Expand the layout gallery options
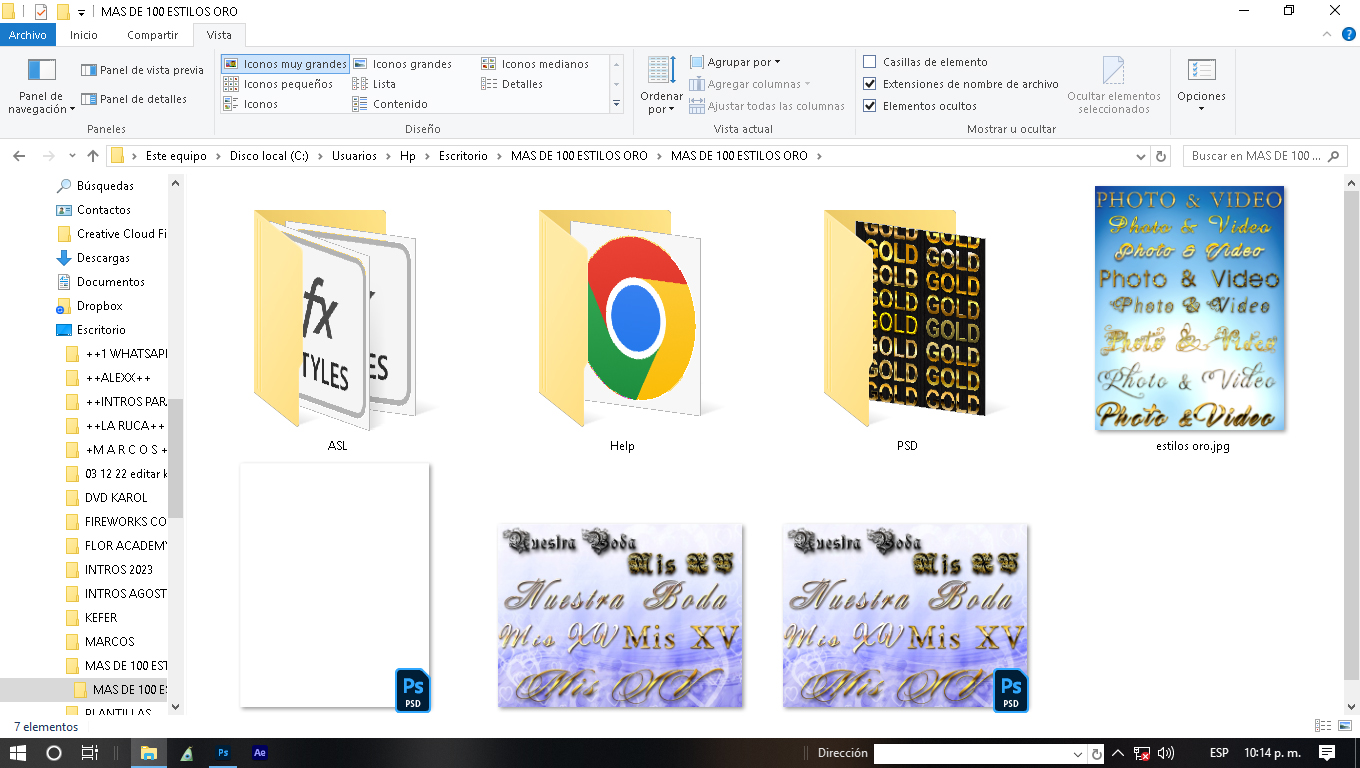This screenshot has height=768, width=1360. point(616,104)
